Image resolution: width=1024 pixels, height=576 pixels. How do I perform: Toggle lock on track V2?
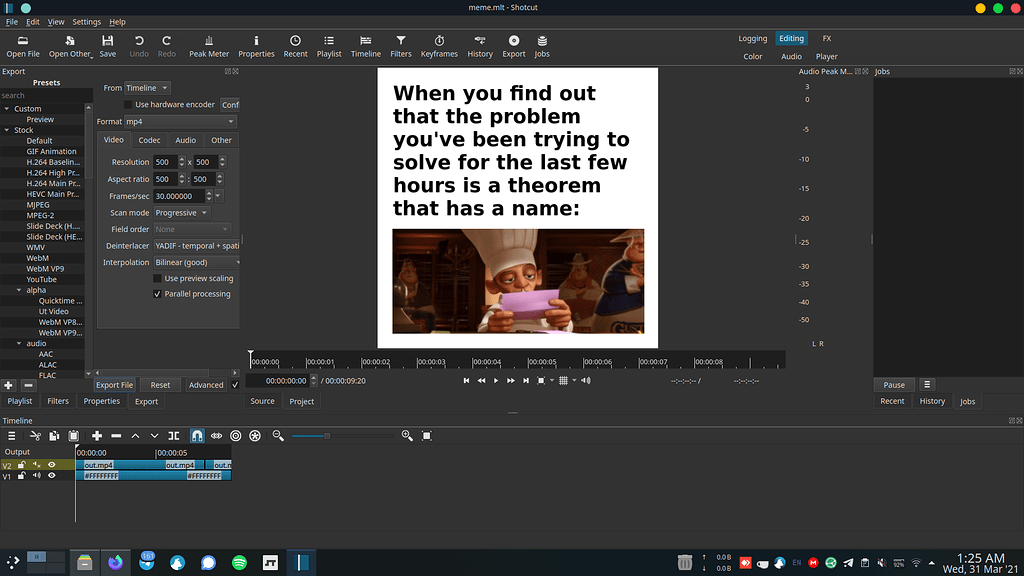(x=22, y=465)
